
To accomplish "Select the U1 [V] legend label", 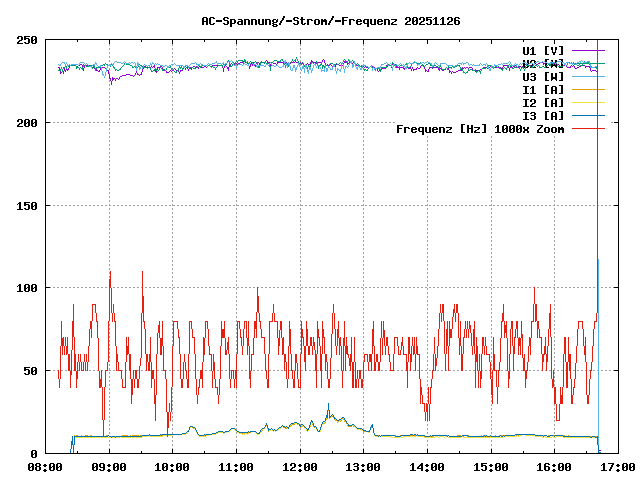I will (543, 50).
